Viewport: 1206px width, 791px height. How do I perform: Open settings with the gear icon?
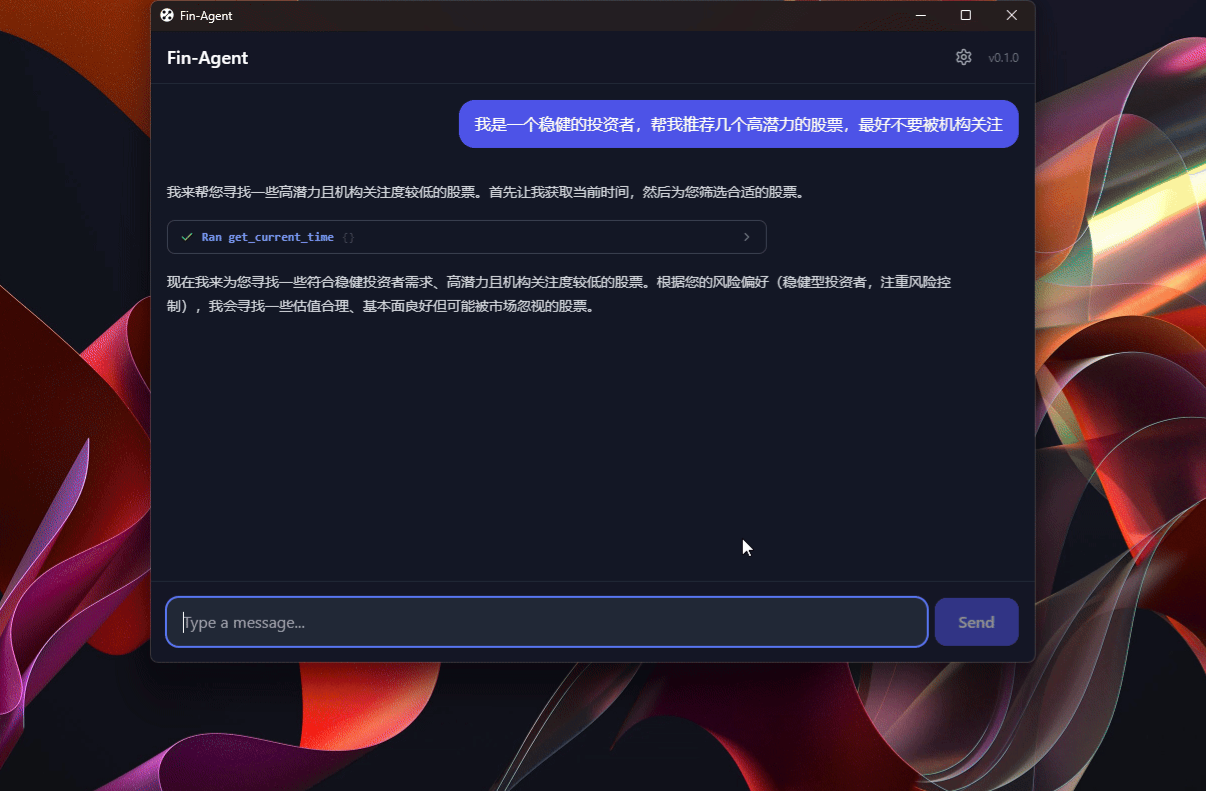[963, 57]
